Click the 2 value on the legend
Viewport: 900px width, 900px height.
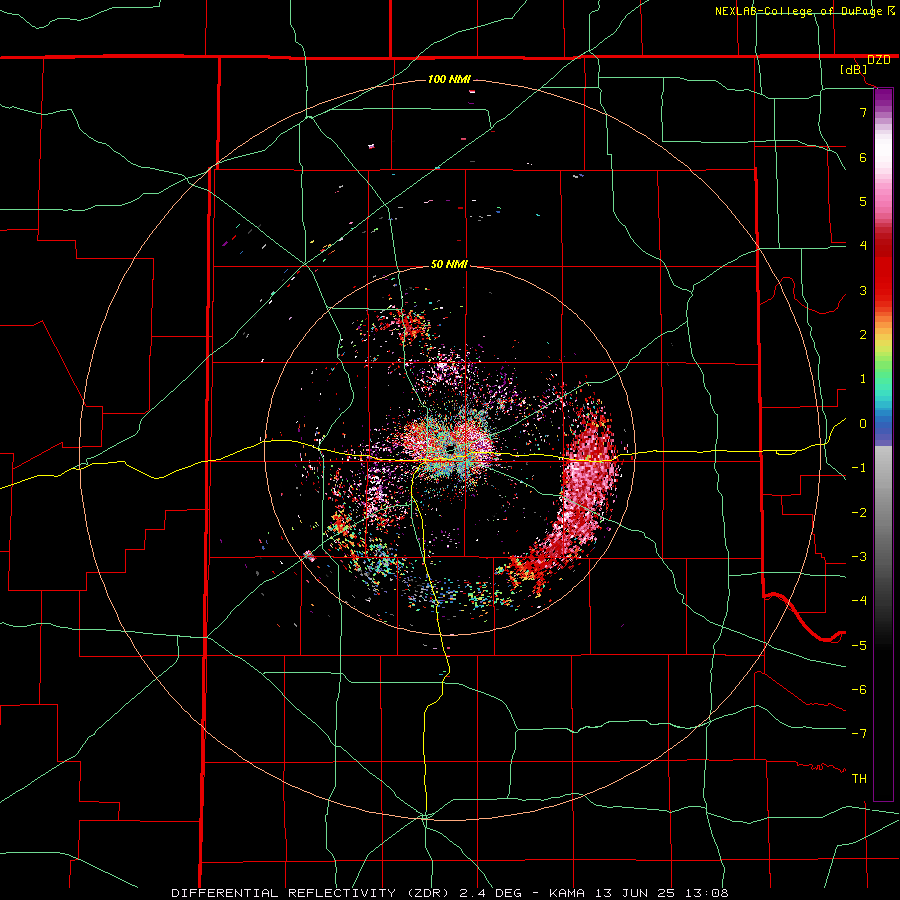[x=863, y=335]
